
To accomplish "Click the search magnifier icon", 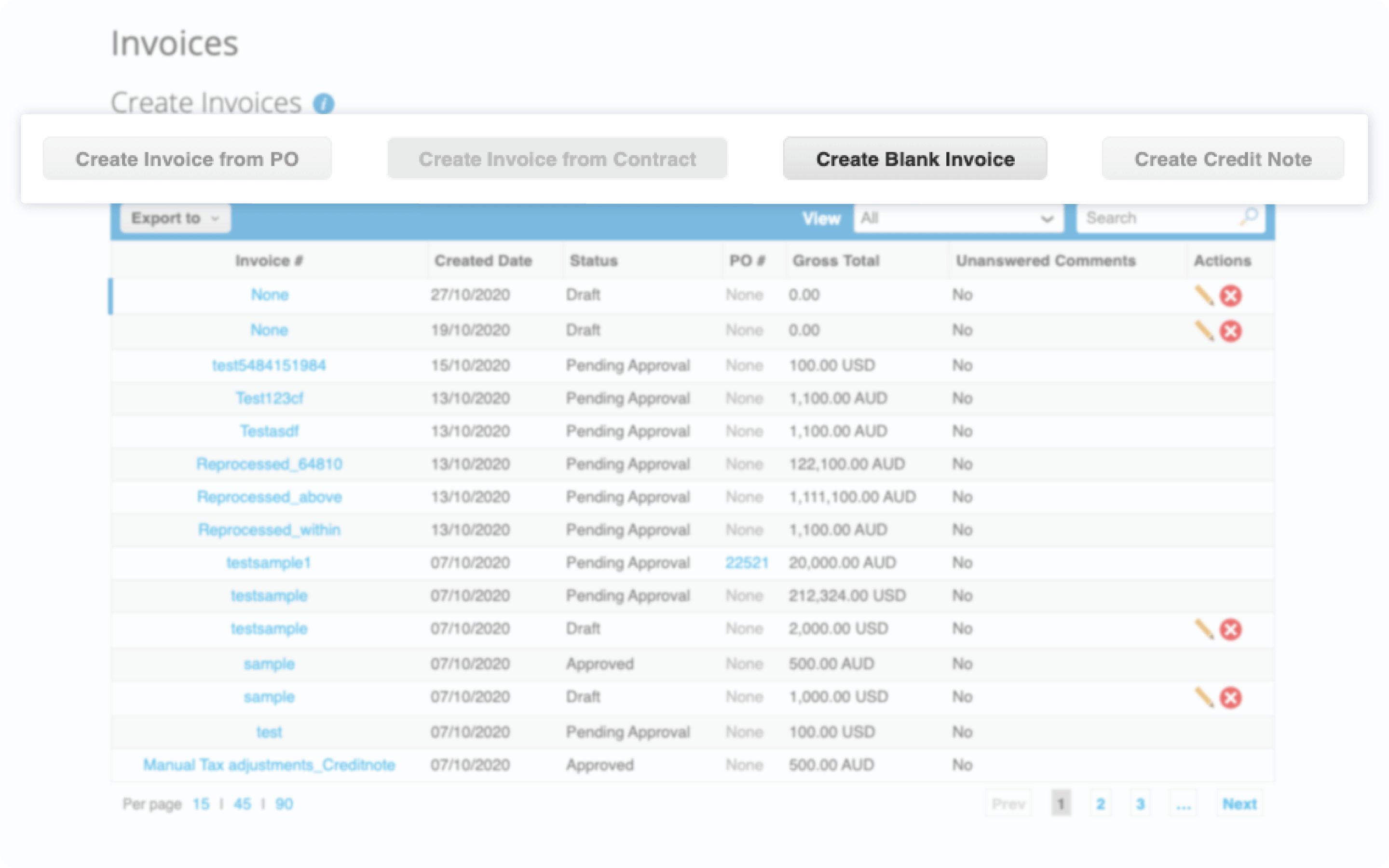I will (1250, 217).
